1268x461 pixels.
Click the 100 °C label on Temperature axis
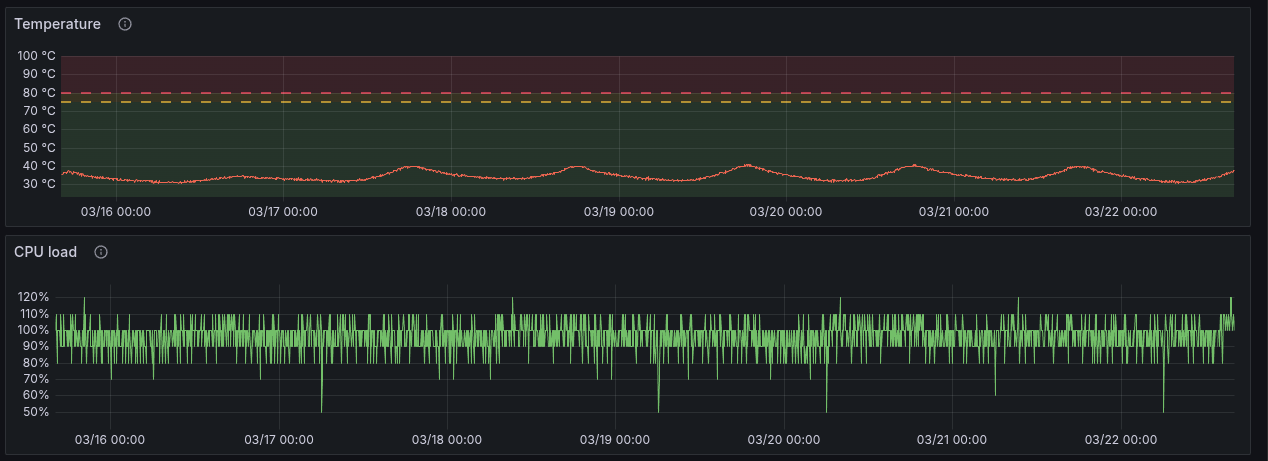36,56
